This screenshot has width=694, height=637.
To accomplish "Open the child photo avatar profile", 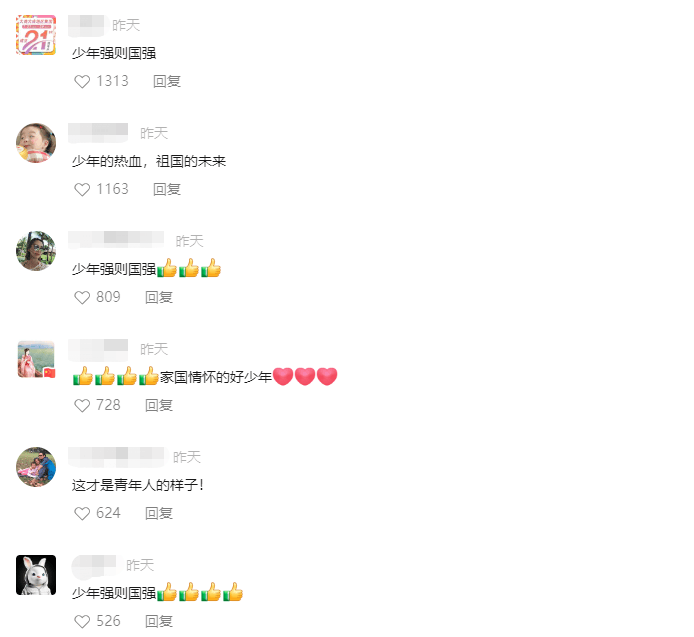I will pyautogui.click(x=36, y=143).
